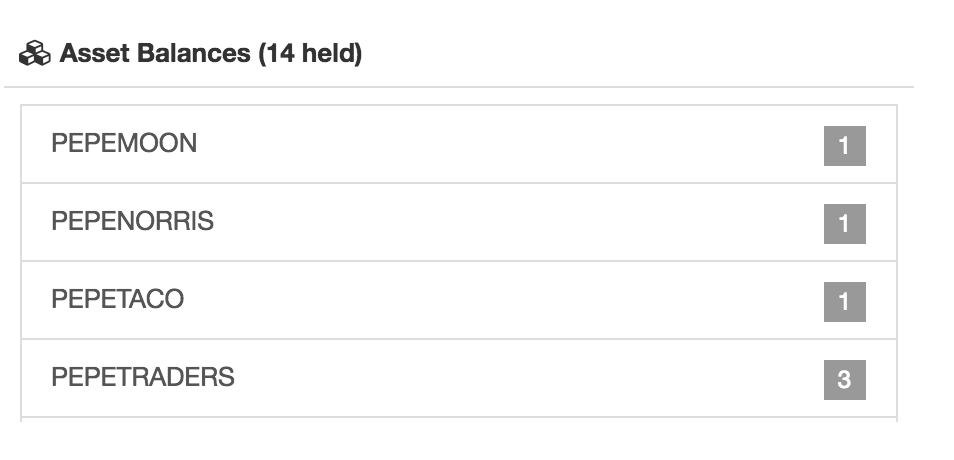Click the divider line under the heading
Screen dimensions: 954x460
pos(459,87)
